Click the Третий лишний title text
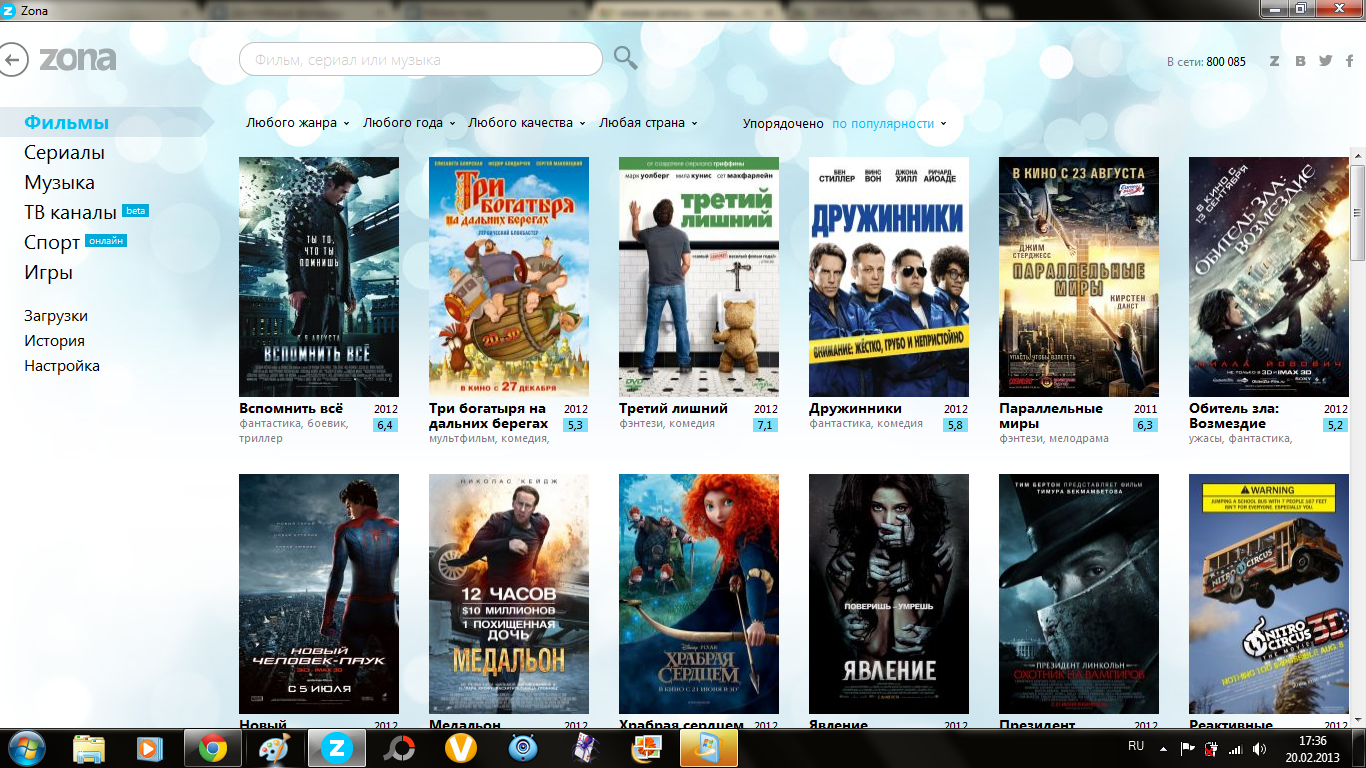Image resolution: width=1366 pixels, height=768 pixels. click(673, 408)
